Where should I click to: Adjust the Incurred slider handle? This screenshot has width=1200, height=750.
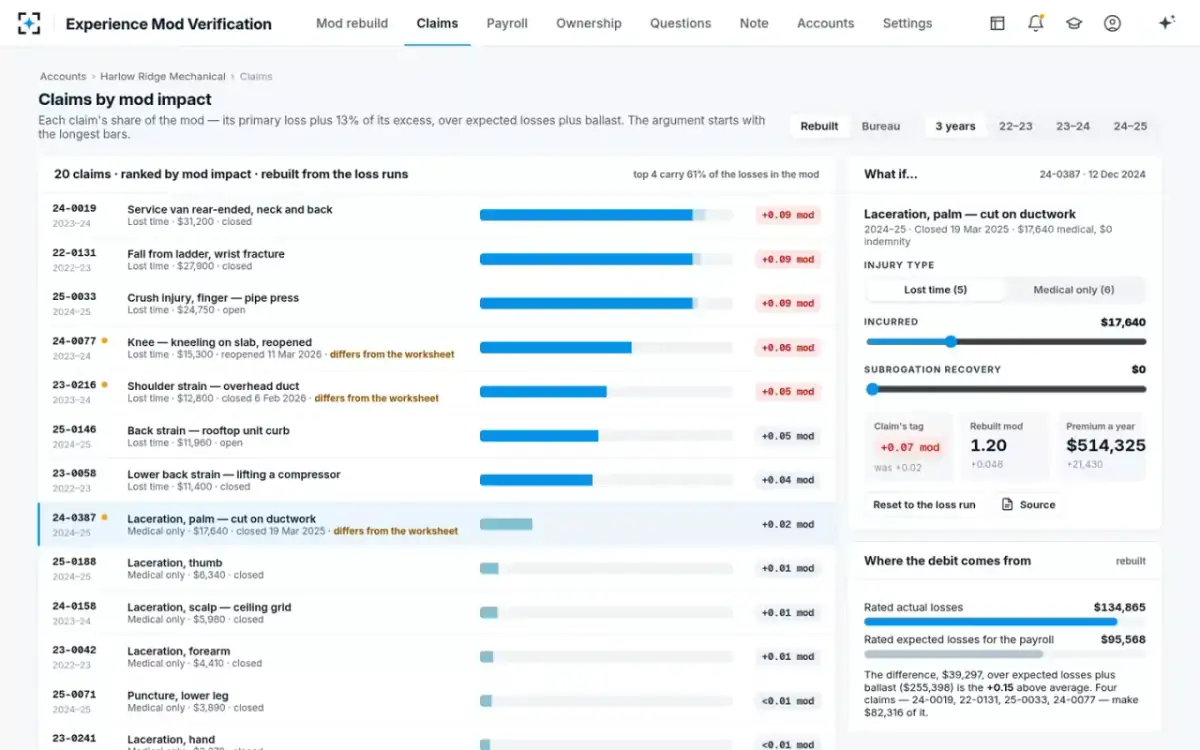pyautogui.click(x=951, y=342)
